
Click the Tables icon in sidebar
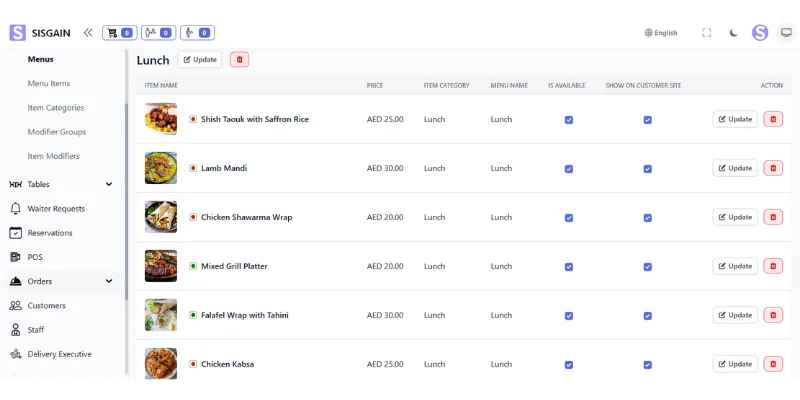[x=16, y=184]
